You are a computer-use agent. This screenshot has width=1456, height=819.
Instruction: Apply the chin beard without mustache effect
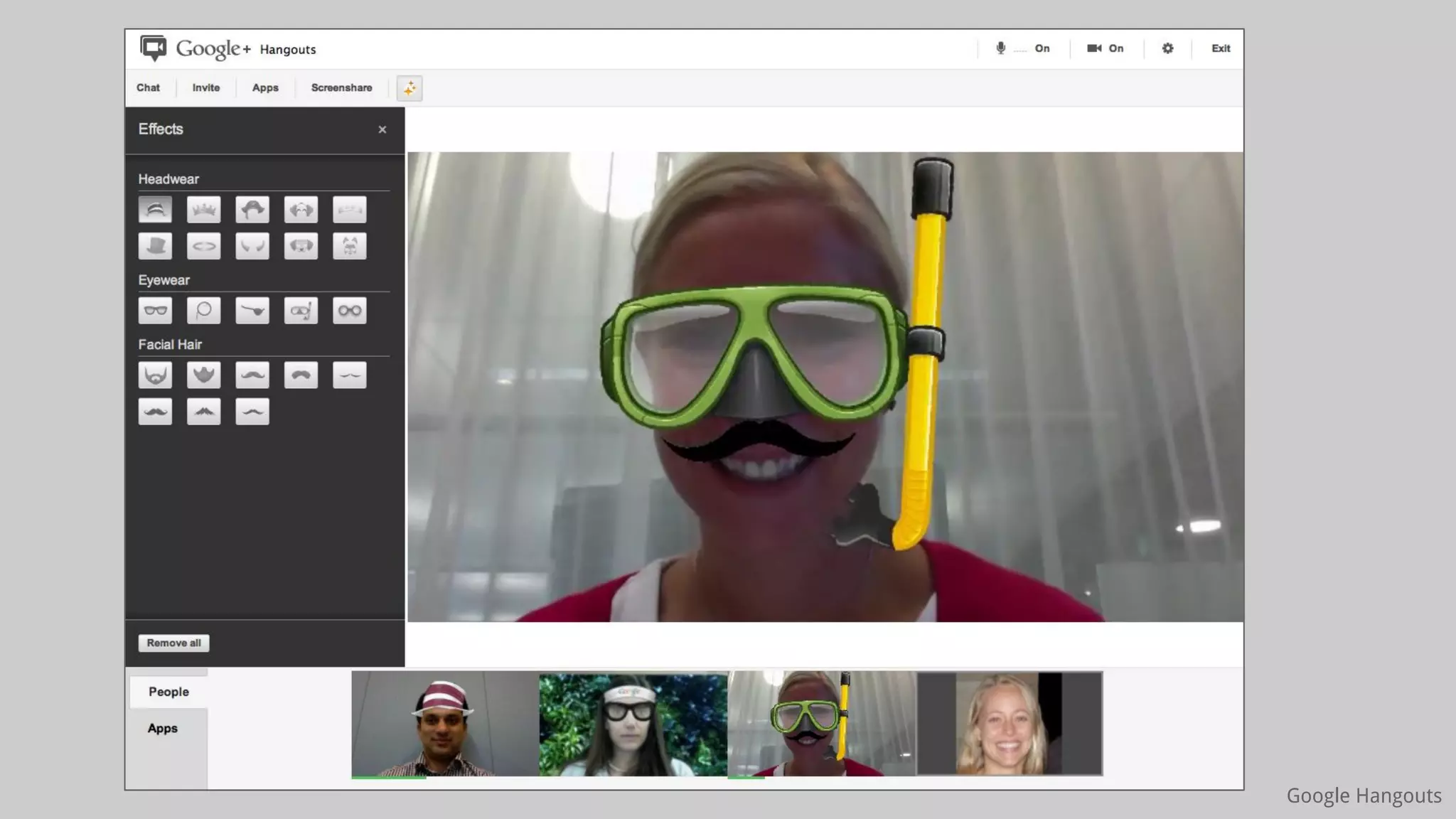tap(204, 375)
